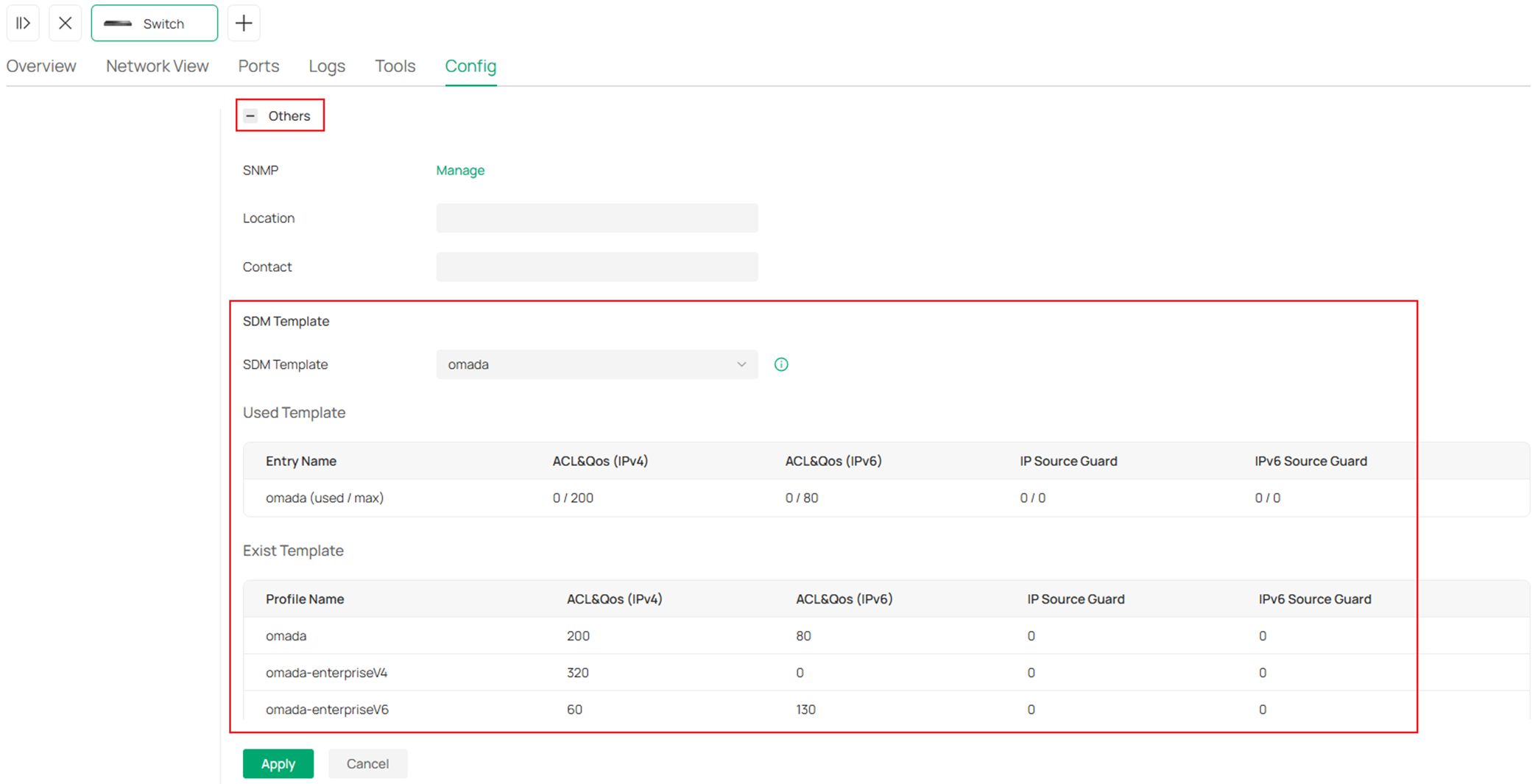Collapse the Others section with the minus control
The image size is (1538, 784).
tap(250, 116)
